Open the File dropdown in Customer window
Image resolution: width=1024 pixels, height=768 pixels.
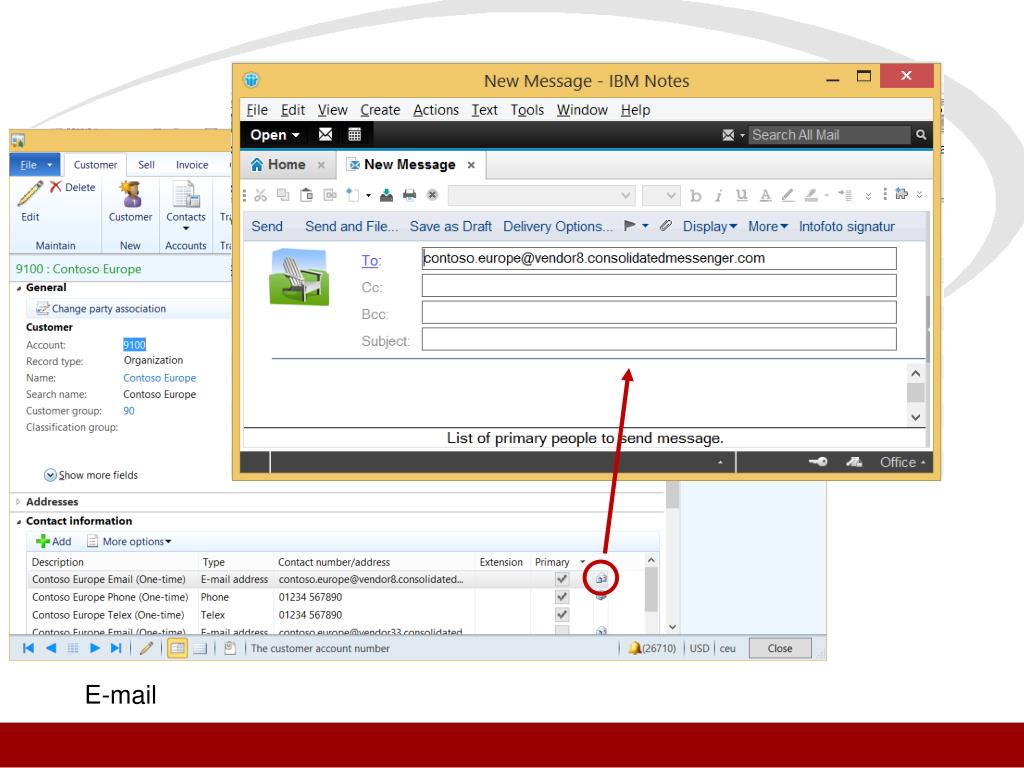click(x=35, y=165)
